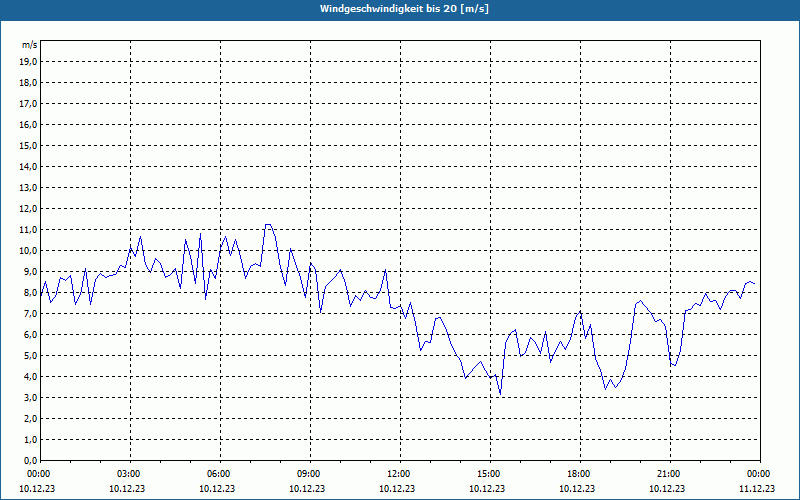Select the '6,0' y-axis value
The image size is (800, 500).
pyautogui.click(x=30, y=335)
